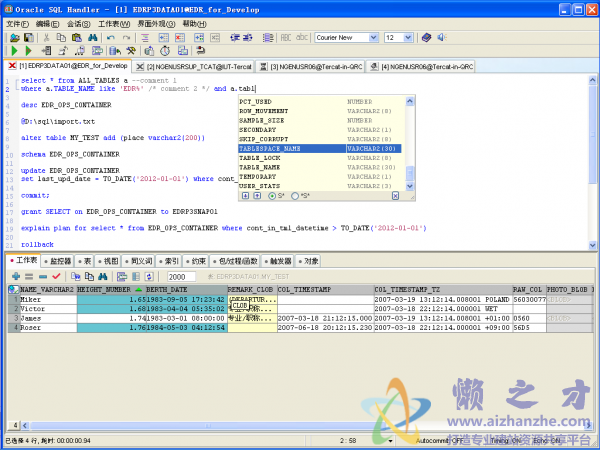The width and height of the screenshot is (600, 450).
Task: Click the uppercase ABC icon
Action: pos(285,38)
